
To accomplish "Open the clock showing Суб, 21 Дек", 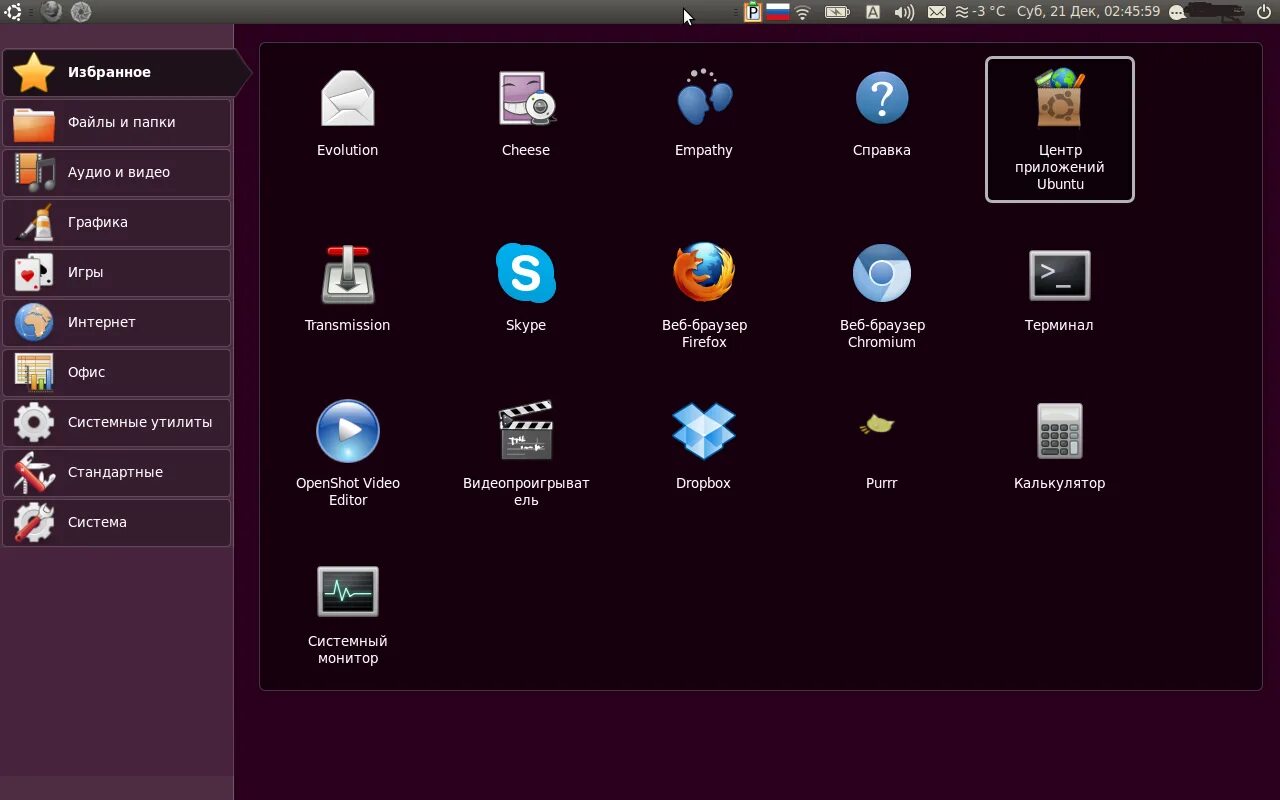I will click(x=1088, y=12).
